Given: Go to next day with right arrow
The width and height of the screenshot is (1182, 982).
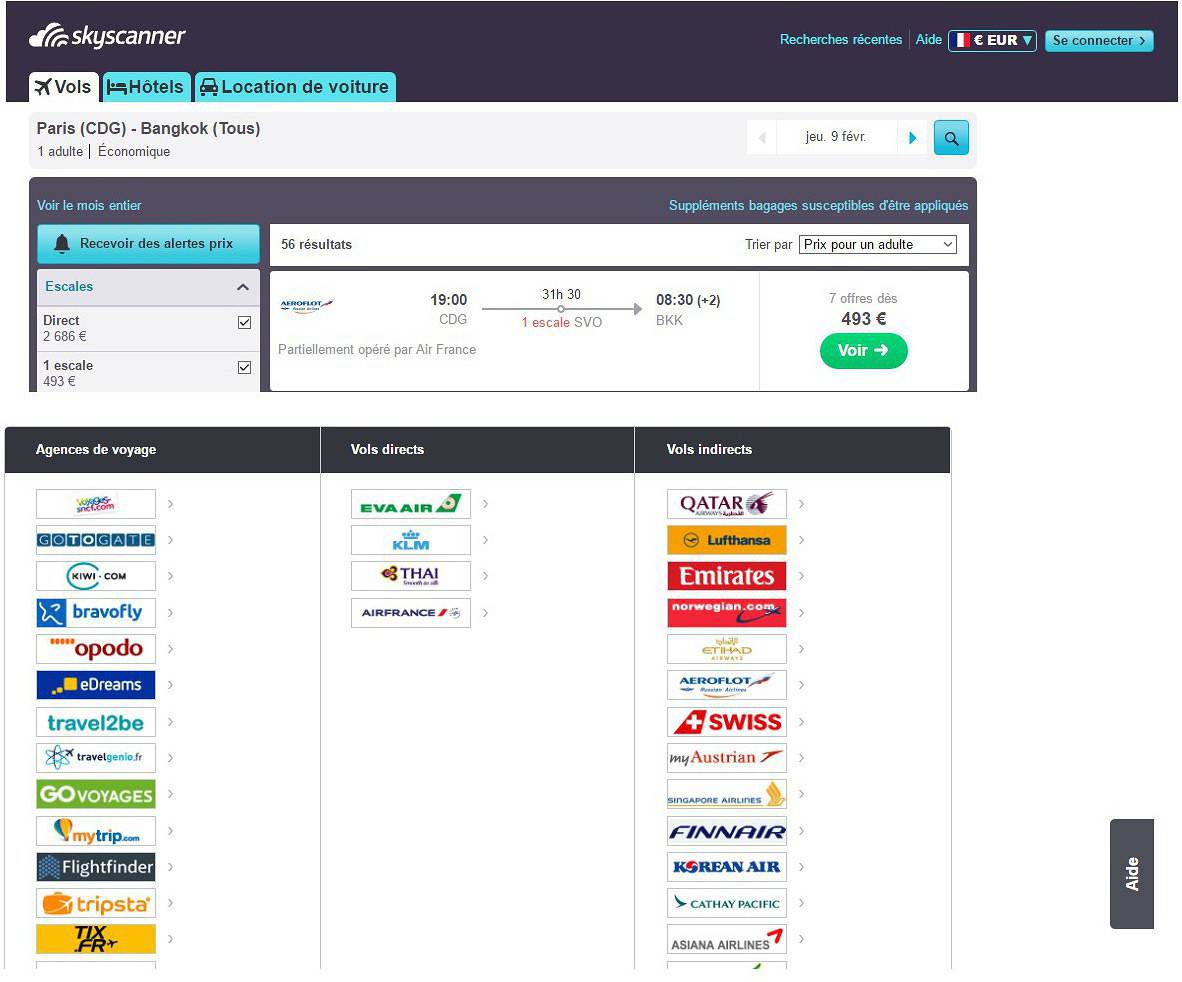Looking at the screenshot, I should (912, 138).
